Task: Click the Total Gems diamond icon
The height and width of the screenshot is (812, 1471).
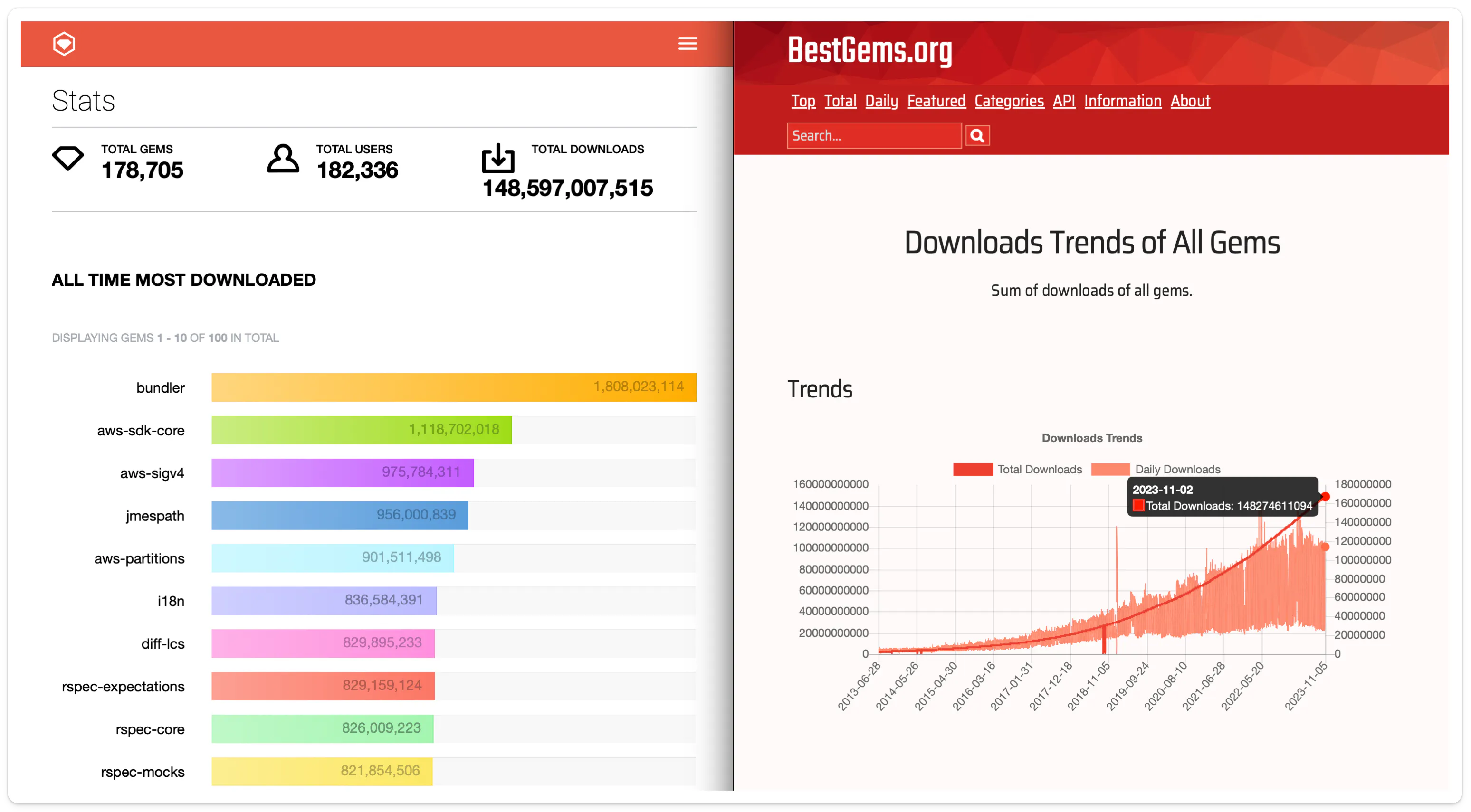Action: [67, 159]
